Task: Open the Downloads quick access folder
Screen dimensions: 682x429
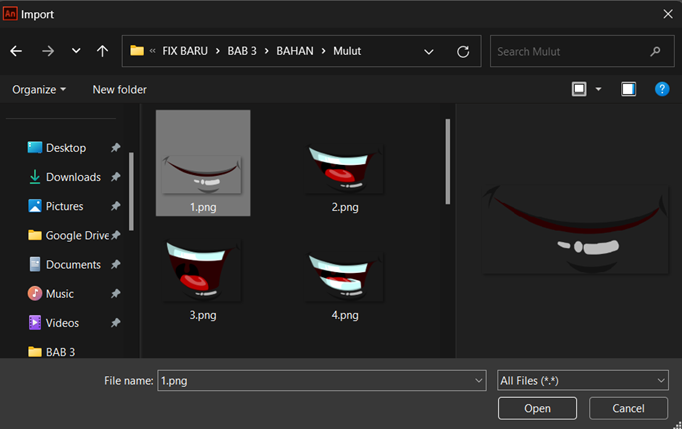Action: (x=73, y=177)
